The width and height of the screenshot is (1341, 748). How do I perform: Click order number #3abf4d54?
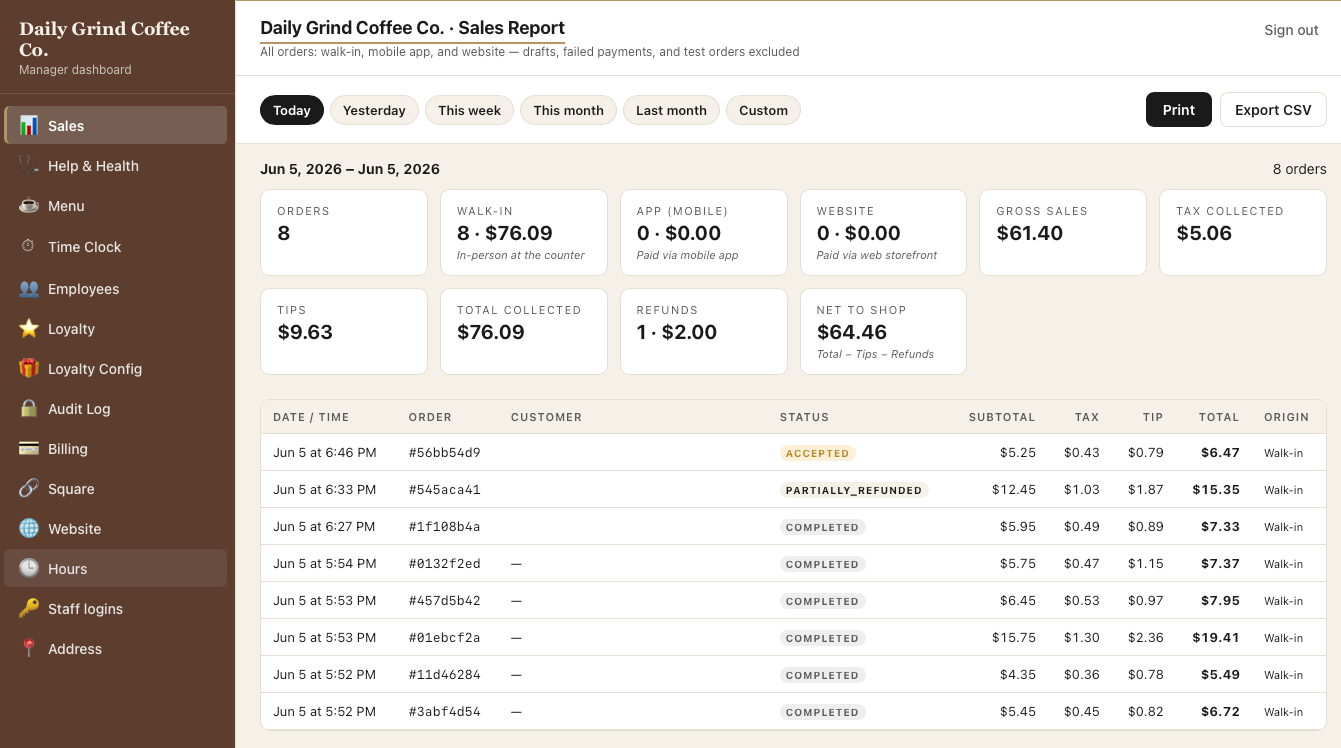point(444,712)
